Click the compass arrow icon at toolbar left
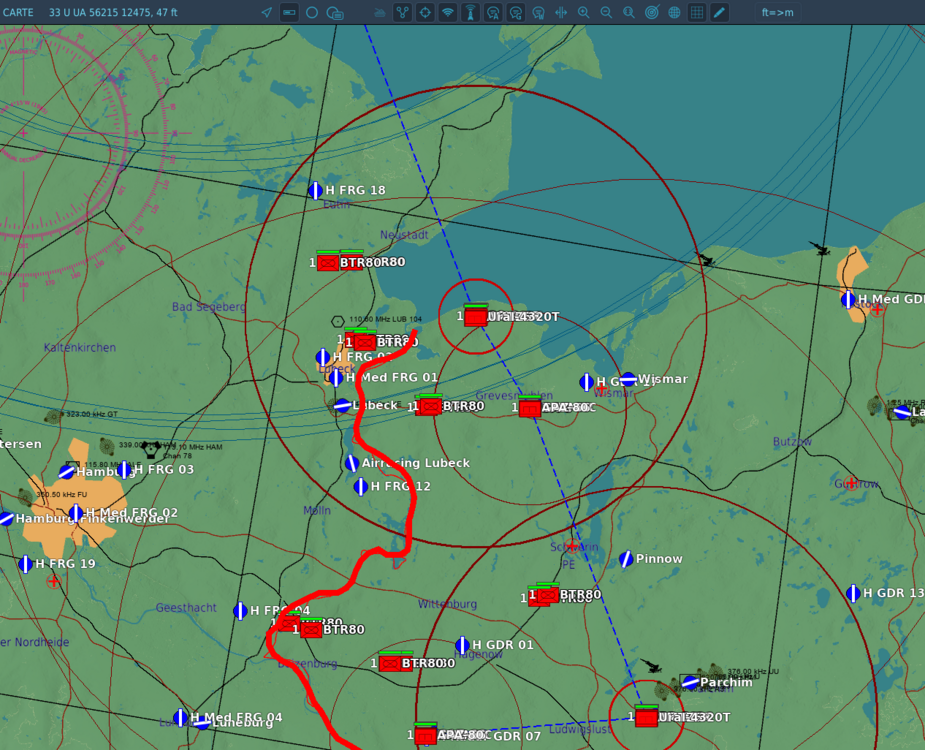The width and height of the screenshot is (925, 750). (265, 12)
